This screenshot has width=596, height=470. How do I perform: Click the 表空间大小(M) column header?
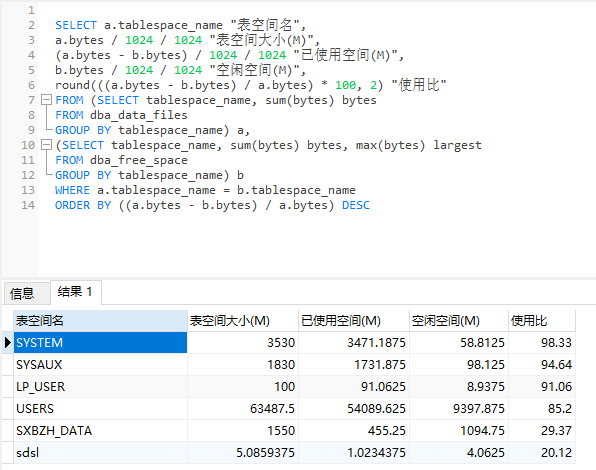click(x=243, y=321)
